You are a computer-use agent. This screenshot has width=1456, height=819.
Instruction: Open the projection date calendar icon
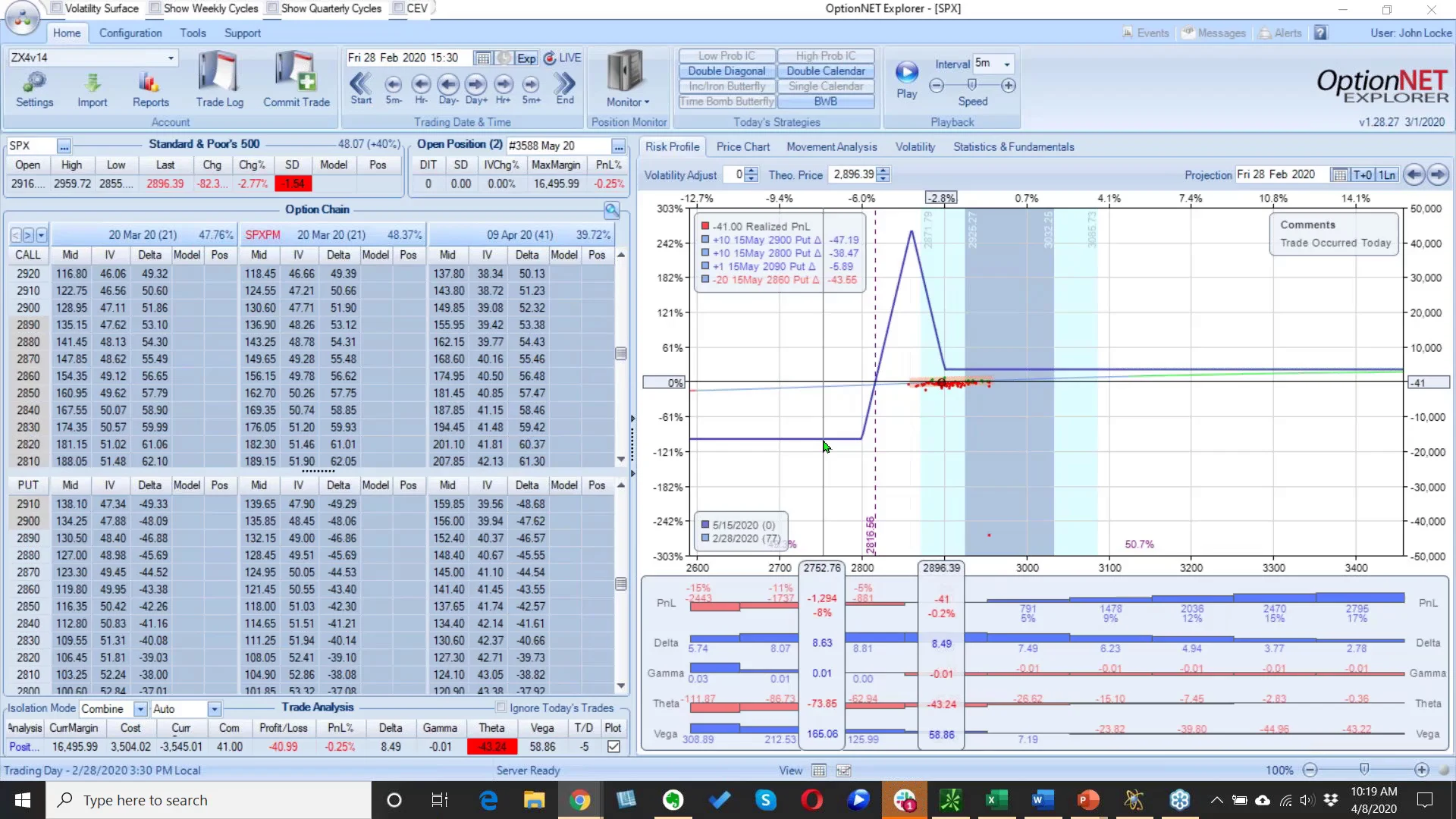pyautogui.click(x=1340, y=175)
